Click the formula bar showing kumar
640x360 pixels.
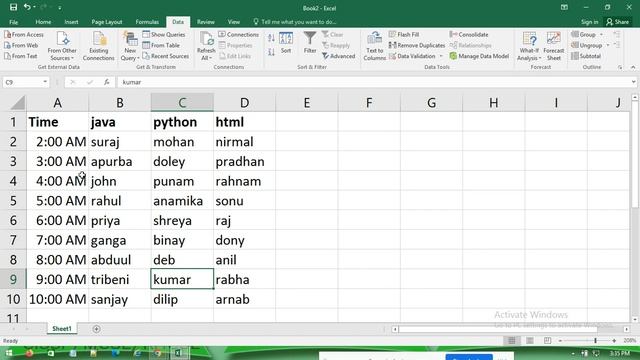pos(373,82)
